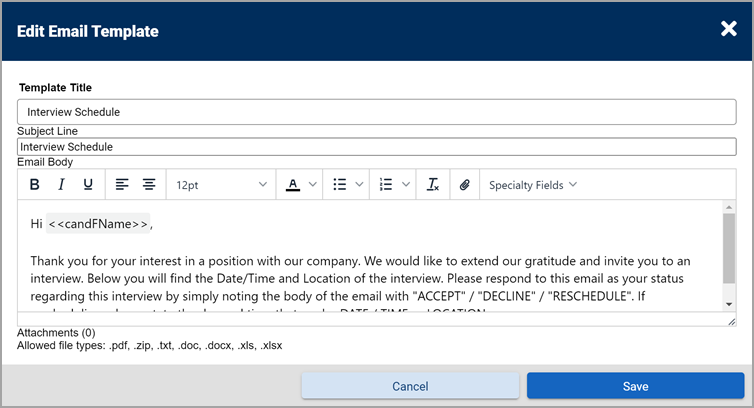The height and width of the screenshot is (408, 754).
Task: Toggle underline formatting
Action: click(x=88, y=185)
